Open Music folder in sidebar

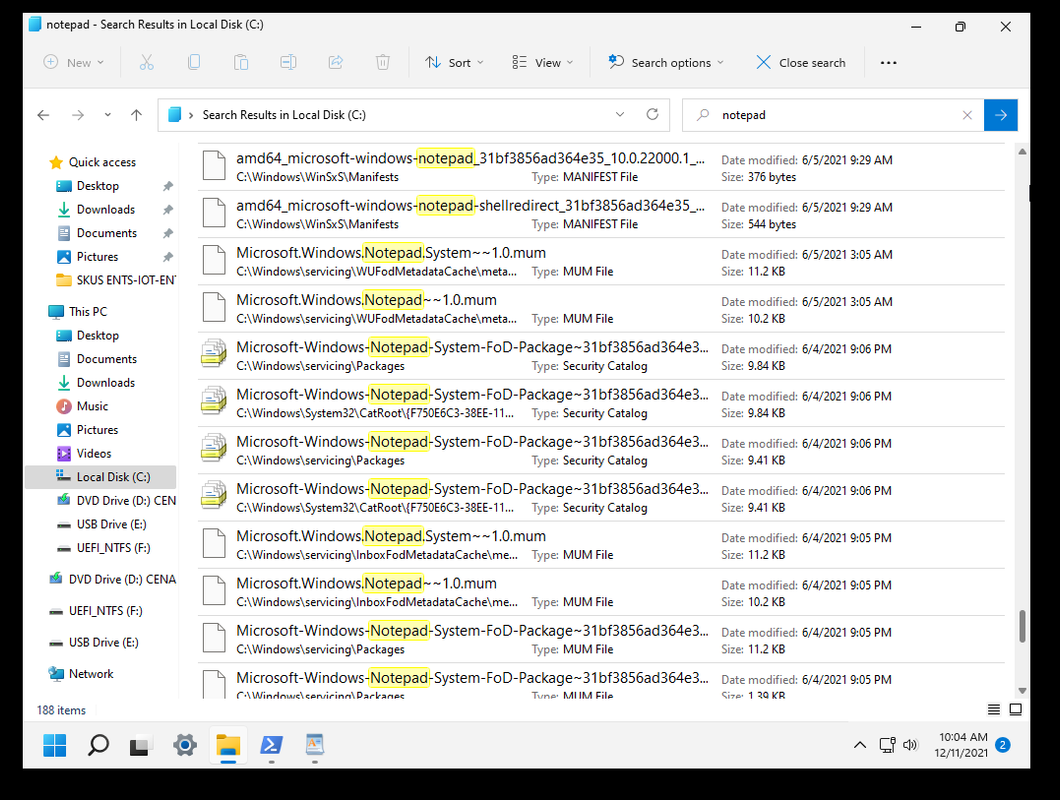click(92, 406)
